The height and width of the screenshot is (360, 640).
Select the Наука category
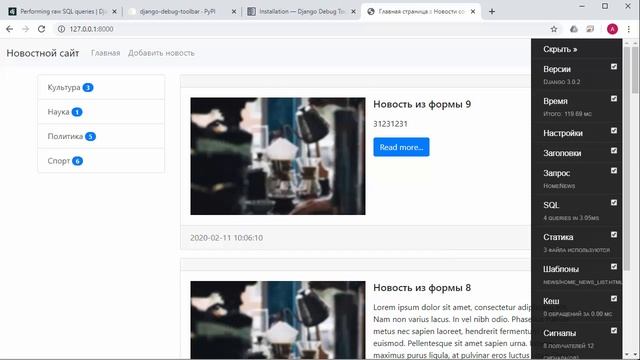click(x=101, y=112)
